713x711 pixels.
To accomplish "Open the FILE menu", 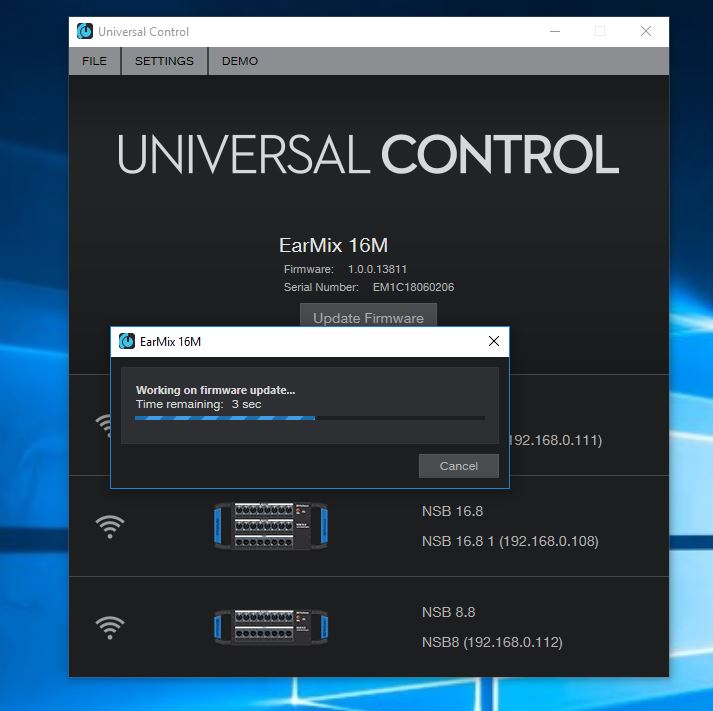I will tap(95, 61).
